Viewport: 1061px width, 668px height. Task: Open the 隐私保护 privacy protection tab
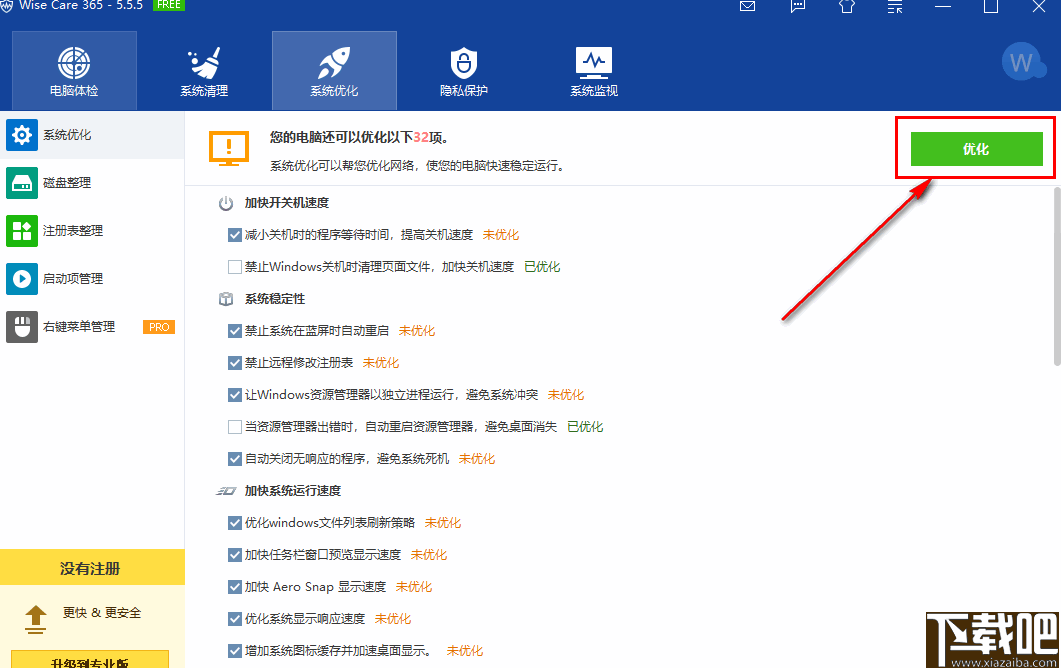tap(464, 70)
